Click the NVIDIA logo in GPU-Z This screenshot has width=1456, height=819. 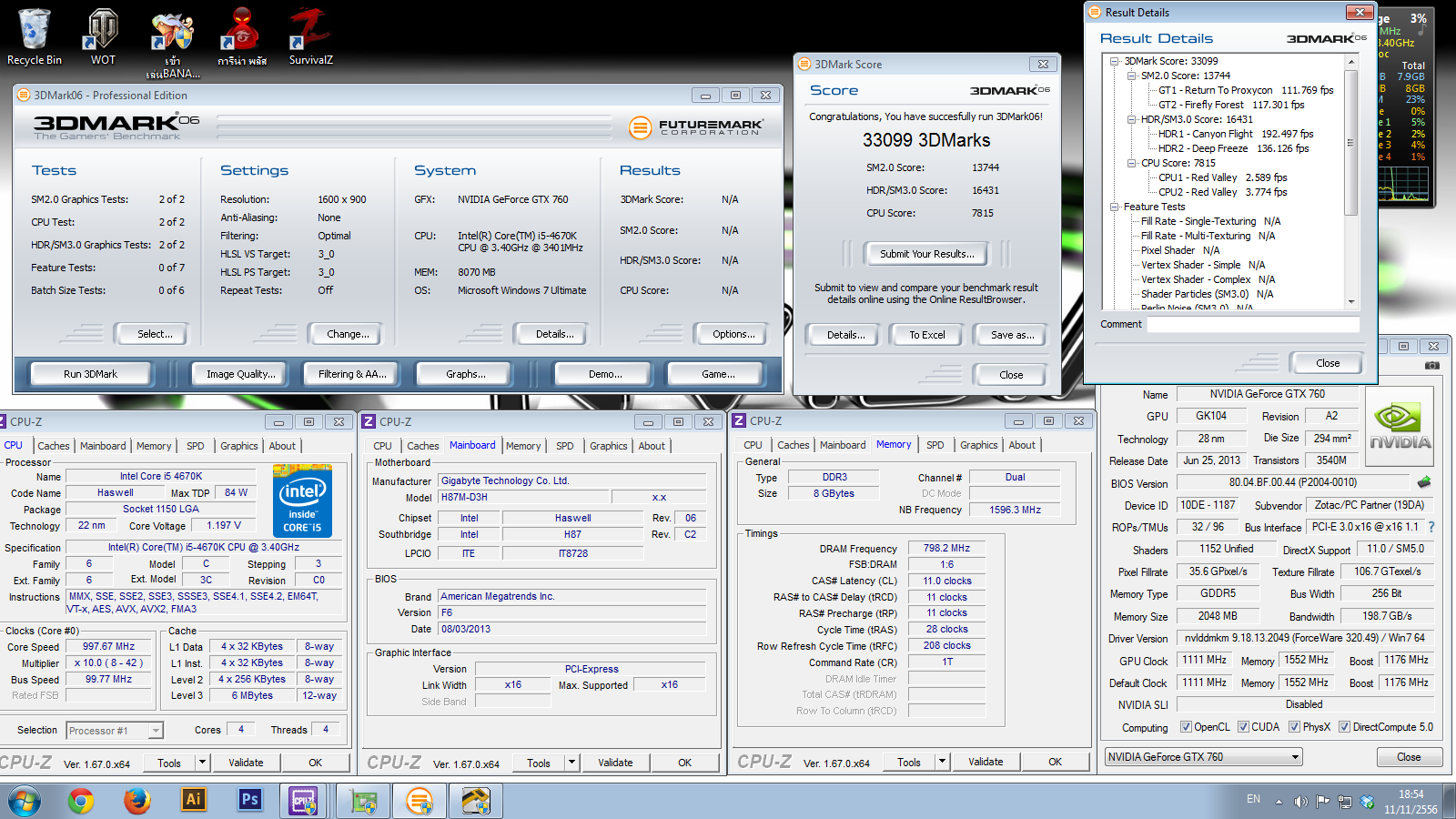tap(1400, 428)
